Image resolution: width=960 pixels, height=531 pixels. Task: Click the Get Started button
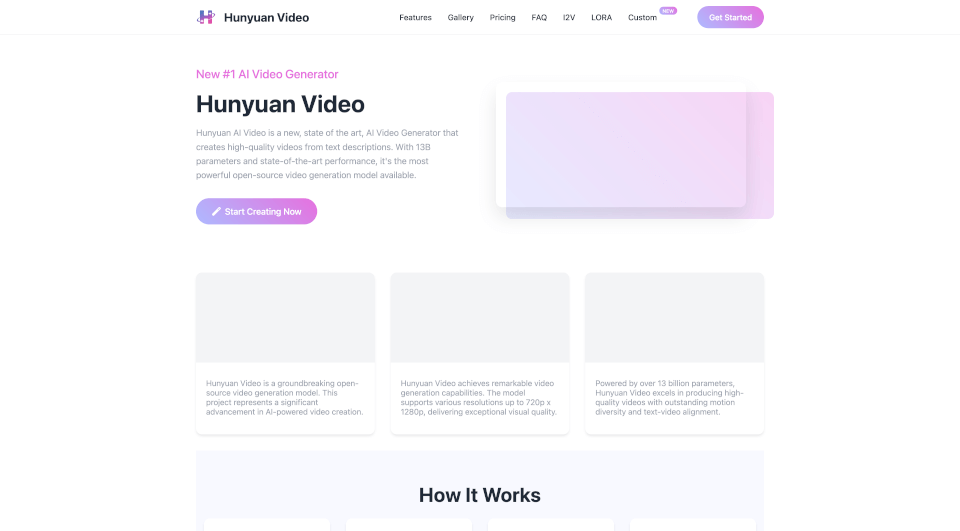730,17
